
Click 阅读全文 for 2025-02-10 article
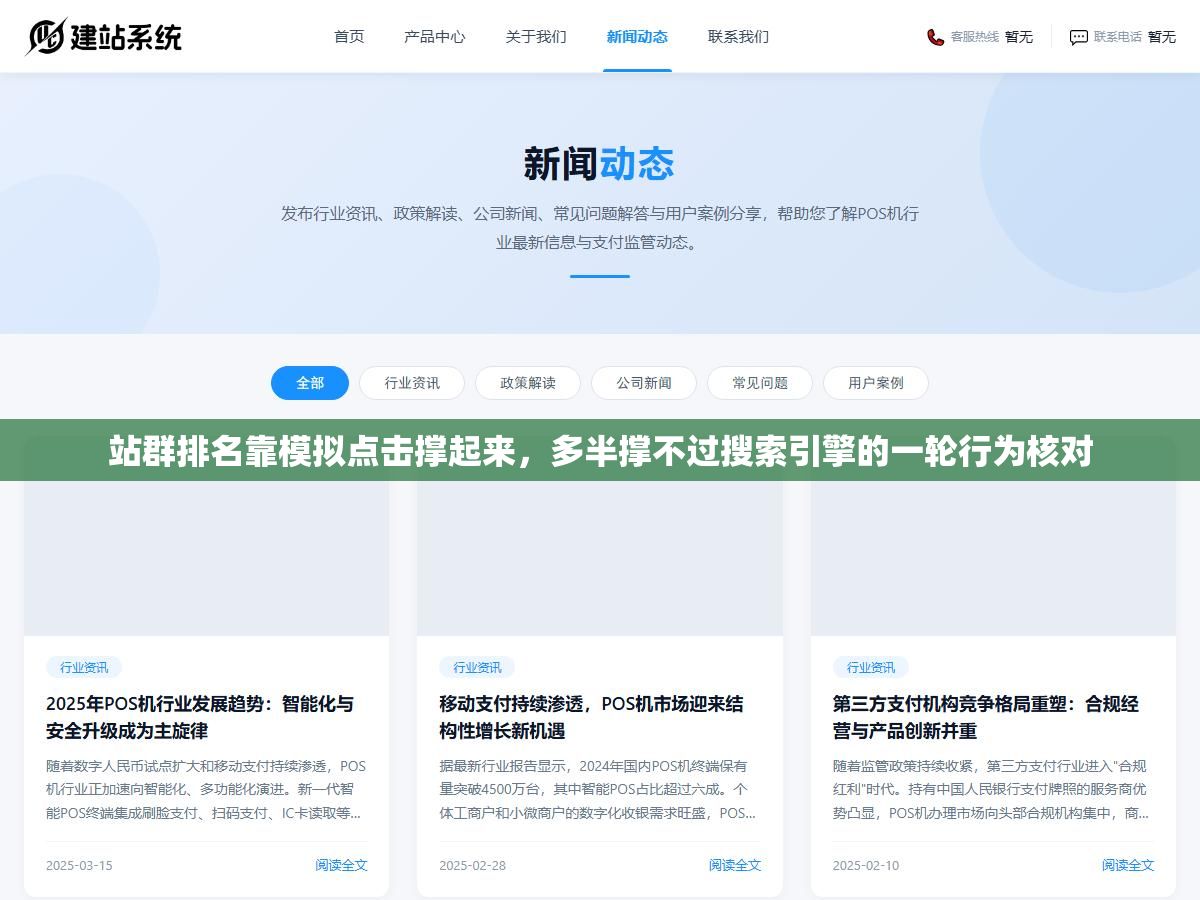pos(1128,865)
